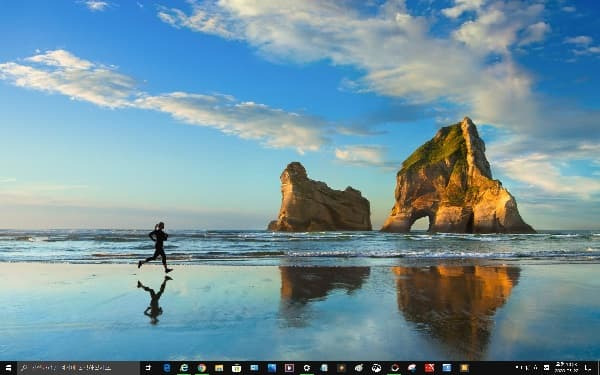Screen dimensions: 600x375
Task: Open the Windows Start menu
Action: point(8,368)
